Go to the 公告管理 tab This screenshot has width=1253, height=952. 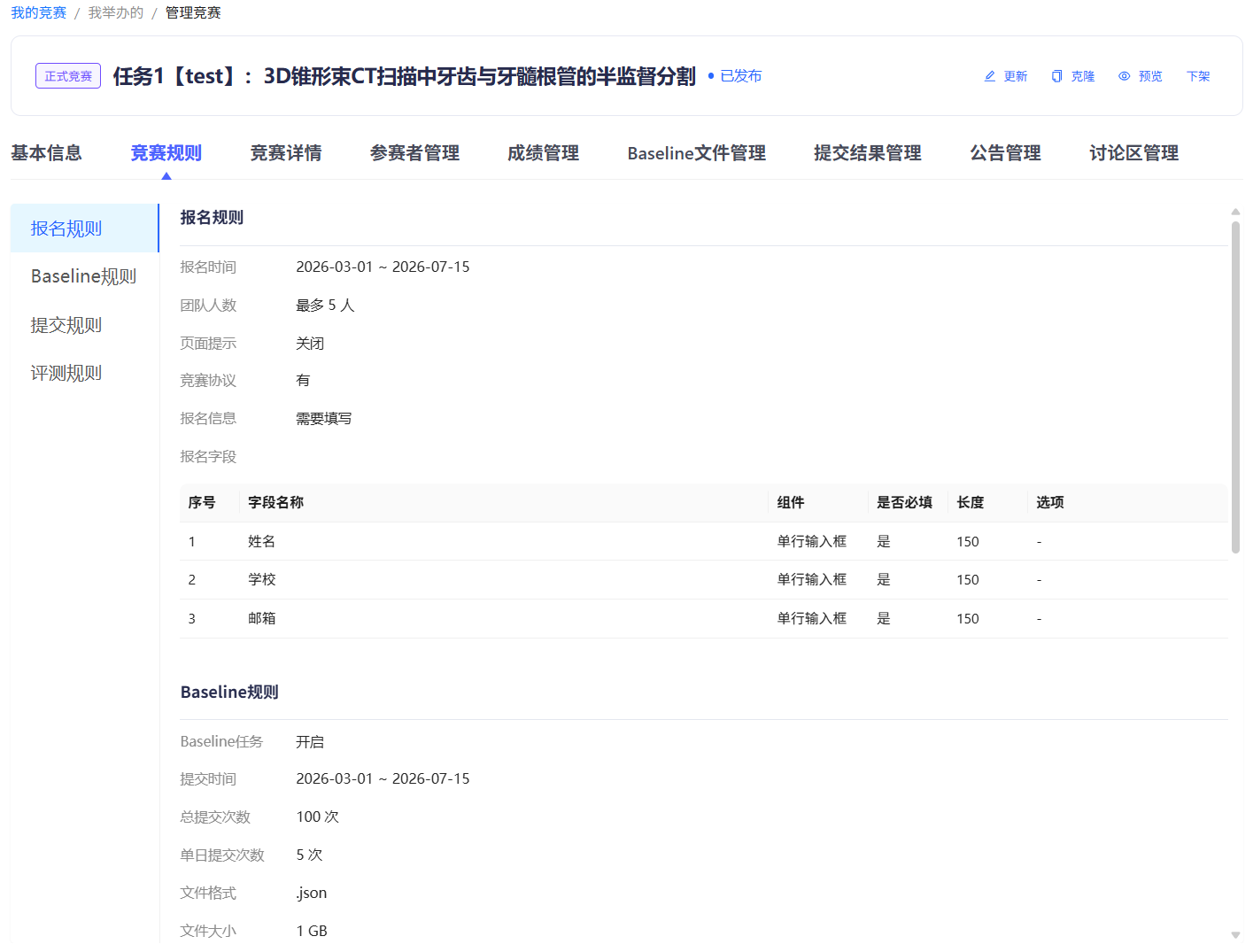click(x=1005, y=153)
